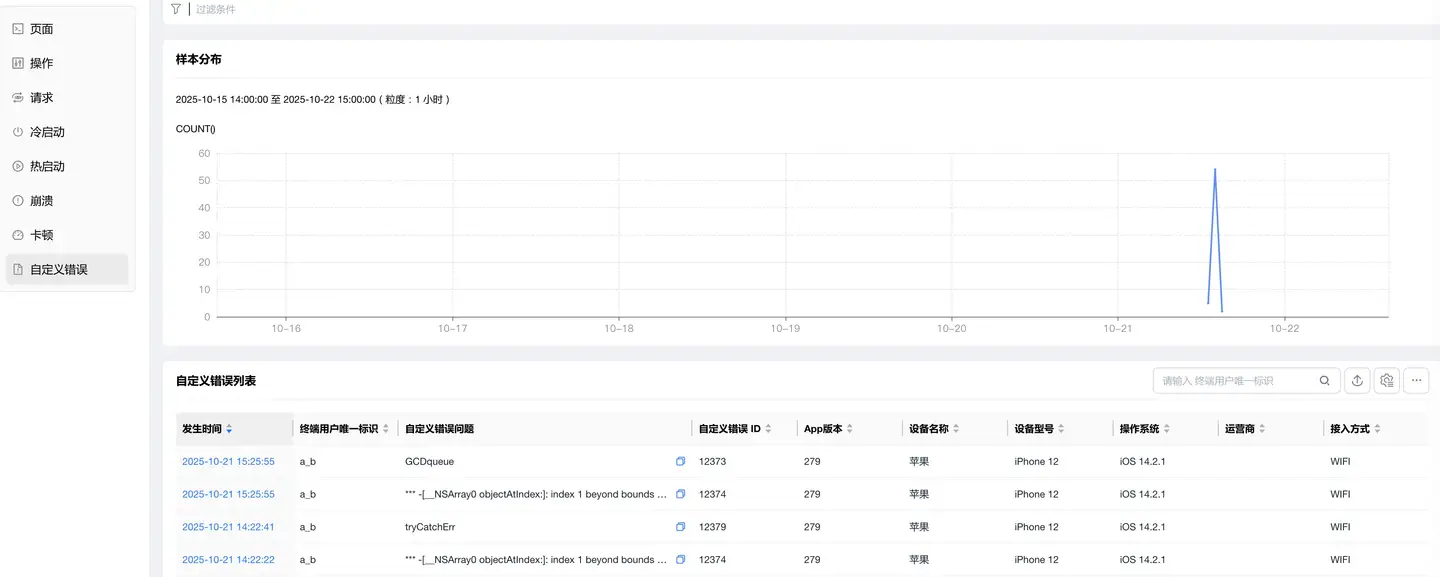1440x577 pixels.
Task: Open the 2025-10-21 14:22:41 error record
Action: [228, 527]
